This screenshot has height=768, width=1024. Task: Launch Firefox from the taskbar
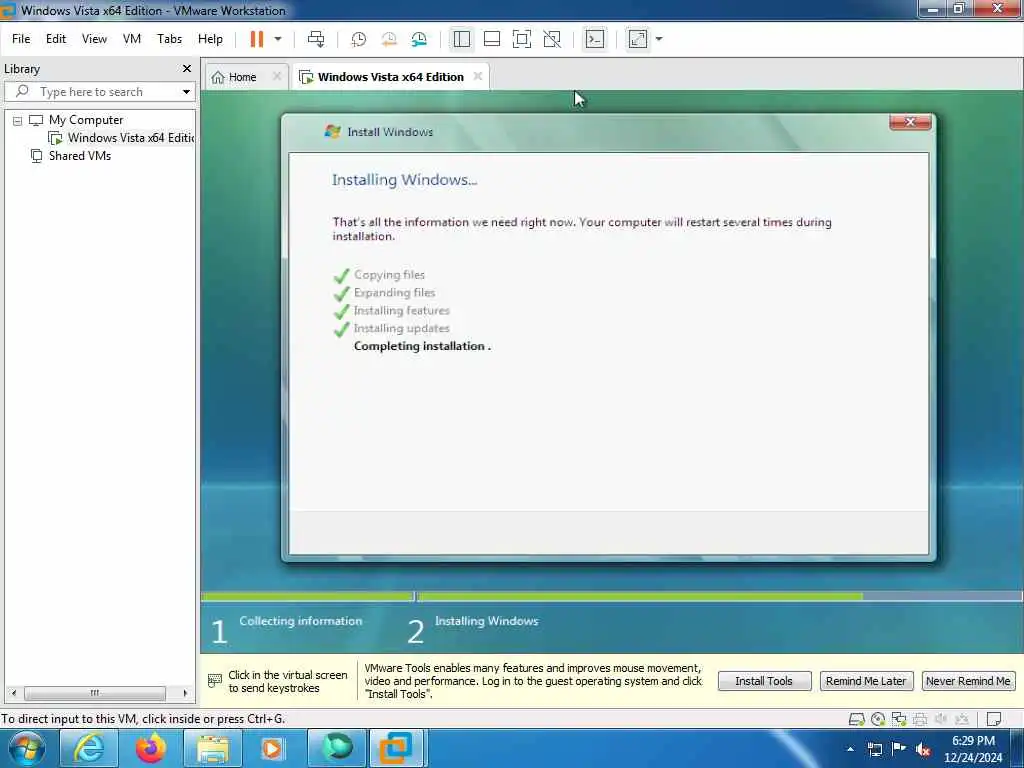[x=150, y=748]
